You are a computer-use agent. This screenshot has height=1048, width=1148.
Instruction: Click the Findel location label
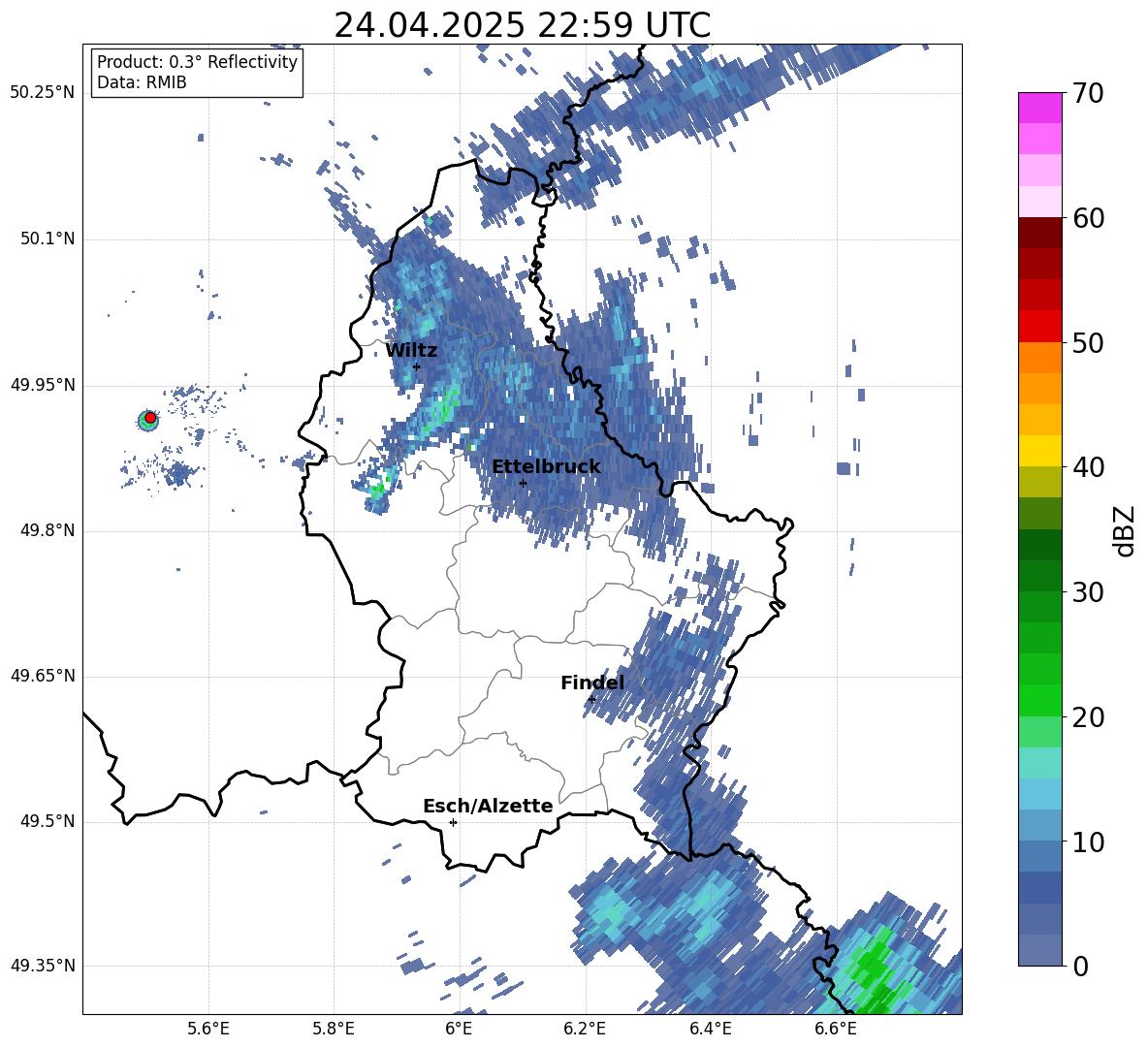point(592,683)
